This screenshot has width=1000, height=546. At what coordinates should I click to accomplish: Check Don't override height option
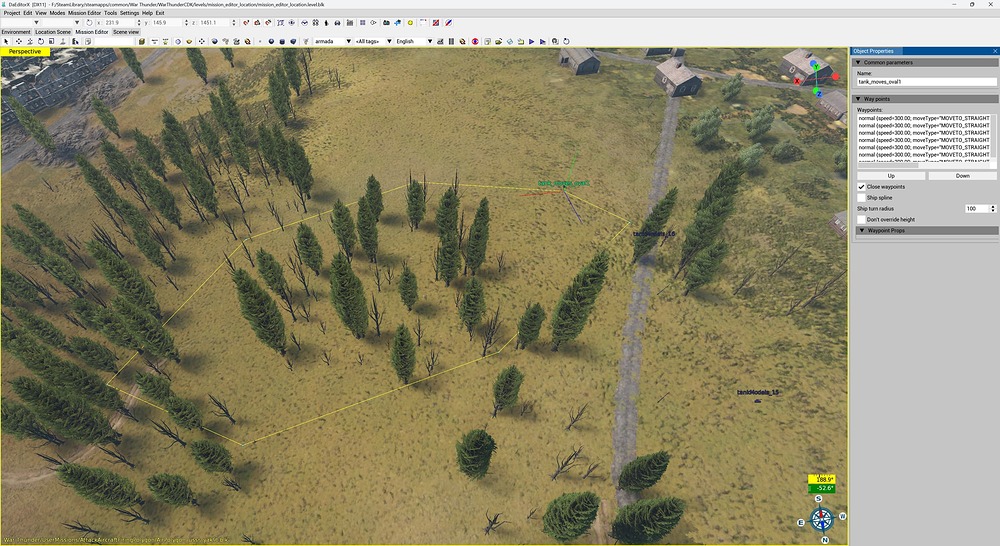(862, 219)
